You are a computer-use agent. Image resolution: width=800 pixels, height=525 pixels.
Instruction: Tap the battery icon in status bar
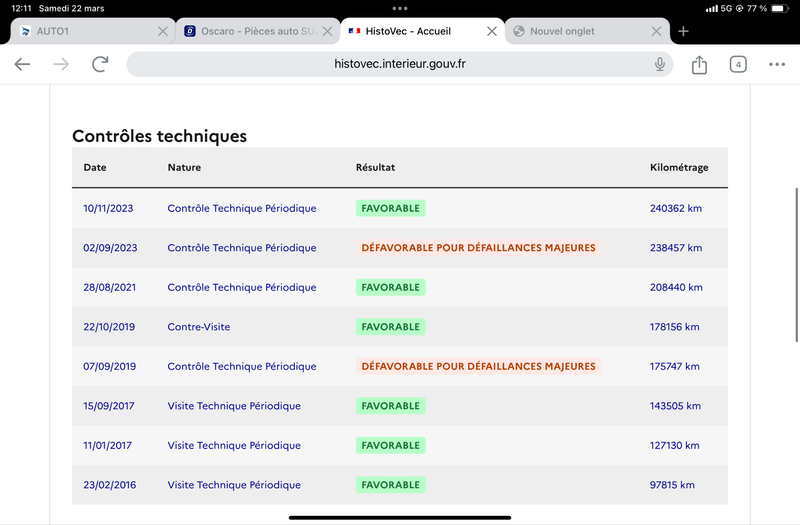780,8
